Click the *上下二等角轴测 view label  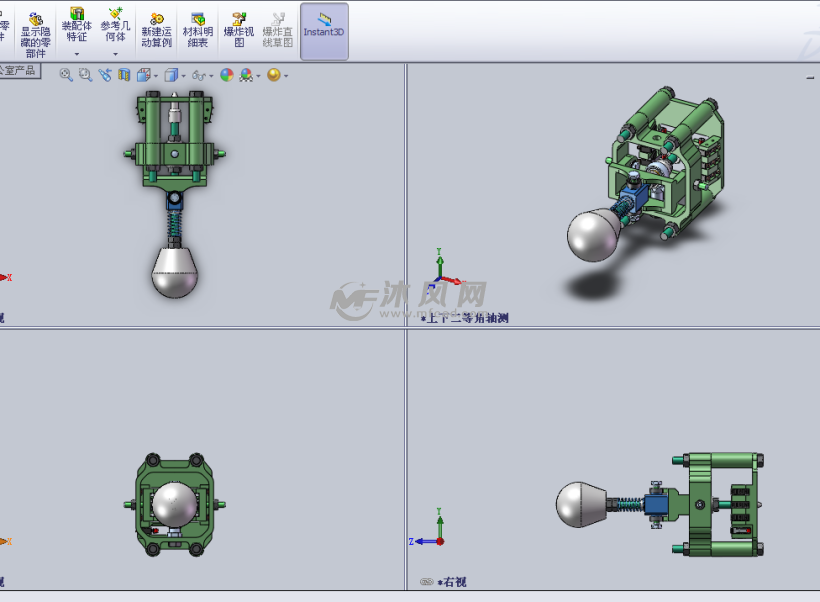click(465, 318)
